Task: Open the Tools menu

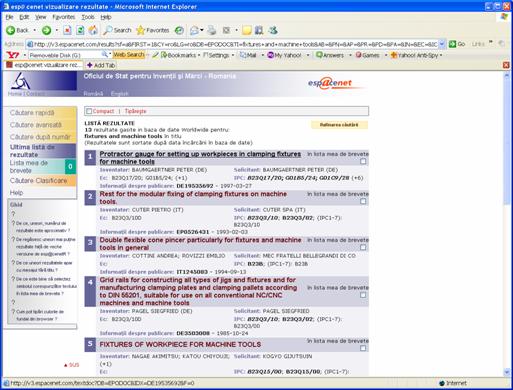Action: pyautogui.click(x=88, y=17)
